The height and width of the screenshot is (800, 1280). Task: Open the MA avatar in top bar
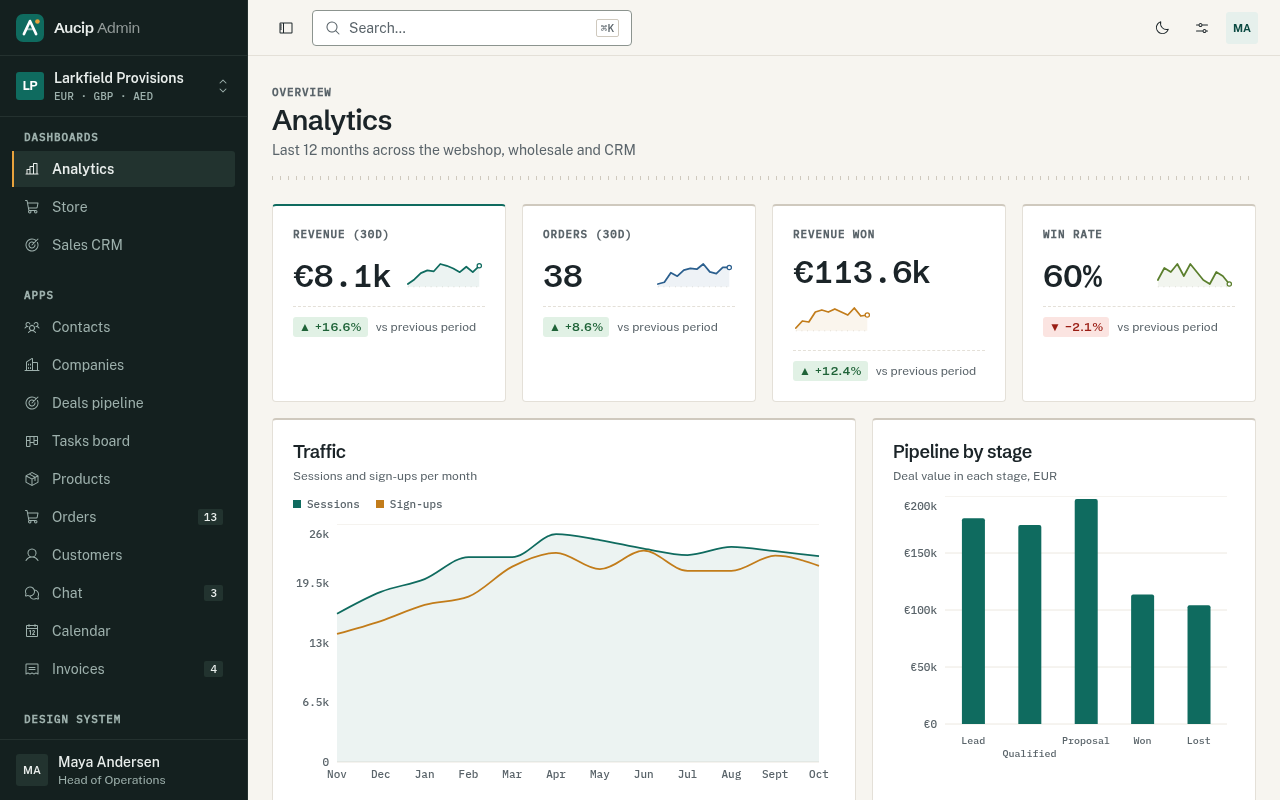[1242, 28]
